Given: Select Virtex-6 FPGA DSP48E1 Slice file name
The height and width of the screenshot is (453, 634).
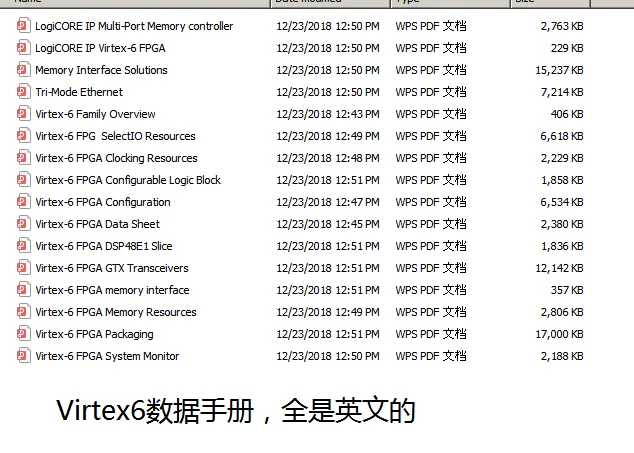Looking at the screenshot, I should click(x=104, y=246).
